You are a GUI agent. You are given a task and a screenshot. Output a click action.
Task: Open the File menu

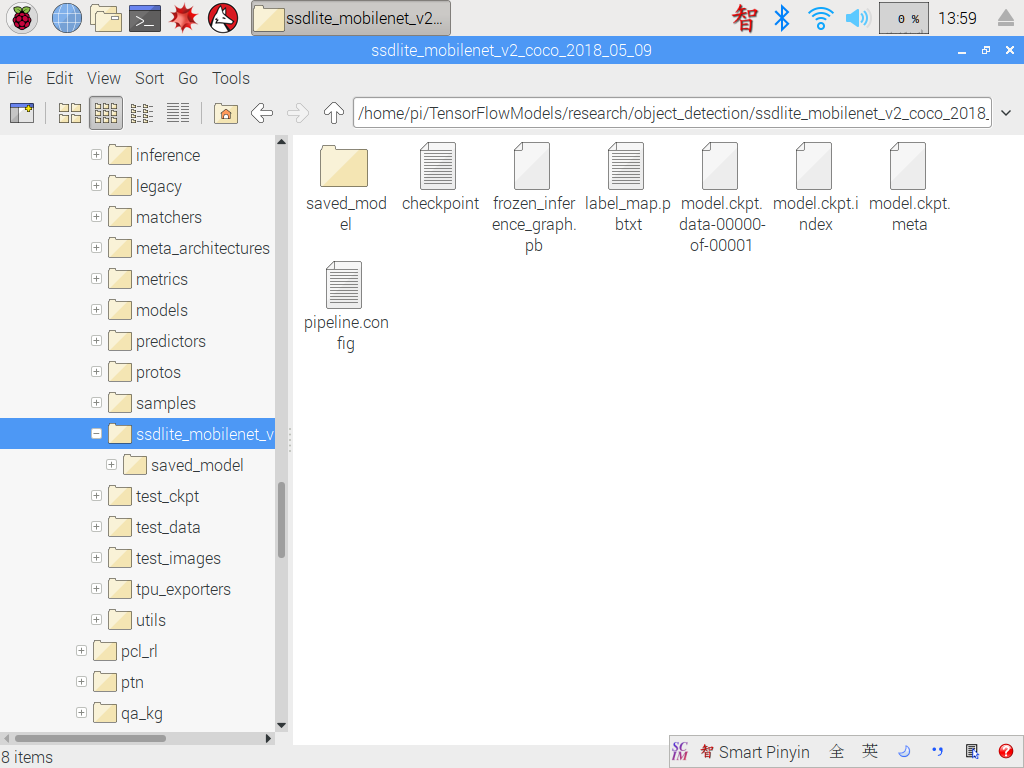tap(20, 78)
